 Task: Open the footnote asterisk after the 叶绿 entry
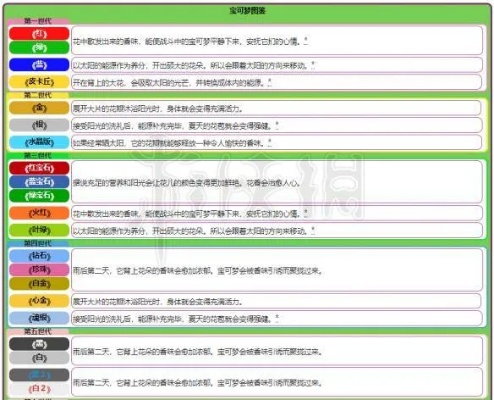(x=313, y=230)
